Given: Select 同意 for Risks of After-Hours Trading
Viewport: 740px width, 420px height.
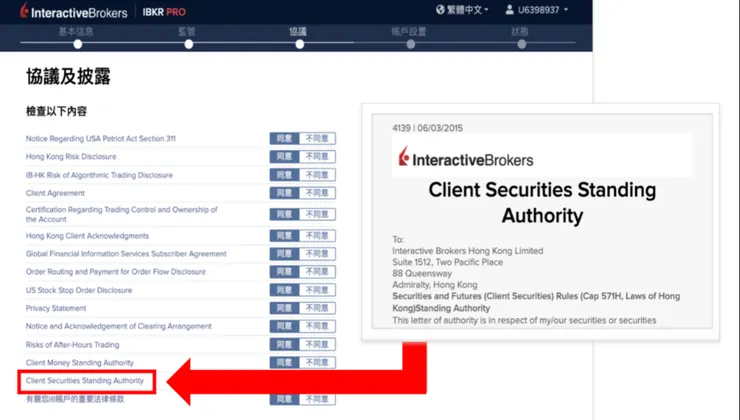Looking at the screenshot, I should [x=285, y=345].
